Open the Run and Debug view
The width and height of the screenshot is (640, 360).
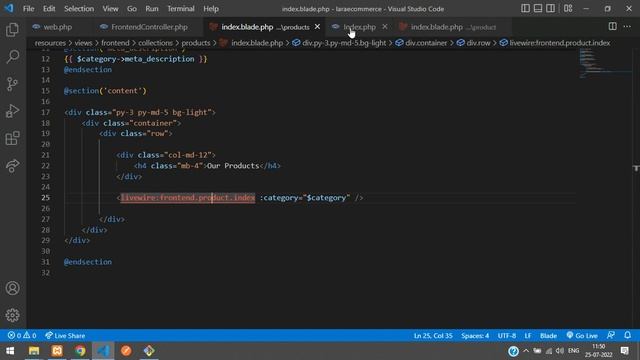click(x=12, y=111)
